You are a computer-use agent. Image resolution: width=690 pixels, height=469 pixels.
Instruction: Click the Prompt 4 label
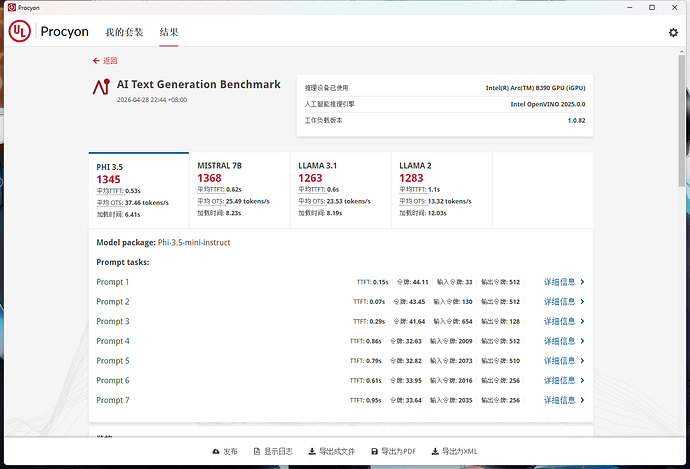tap(113, 341)
